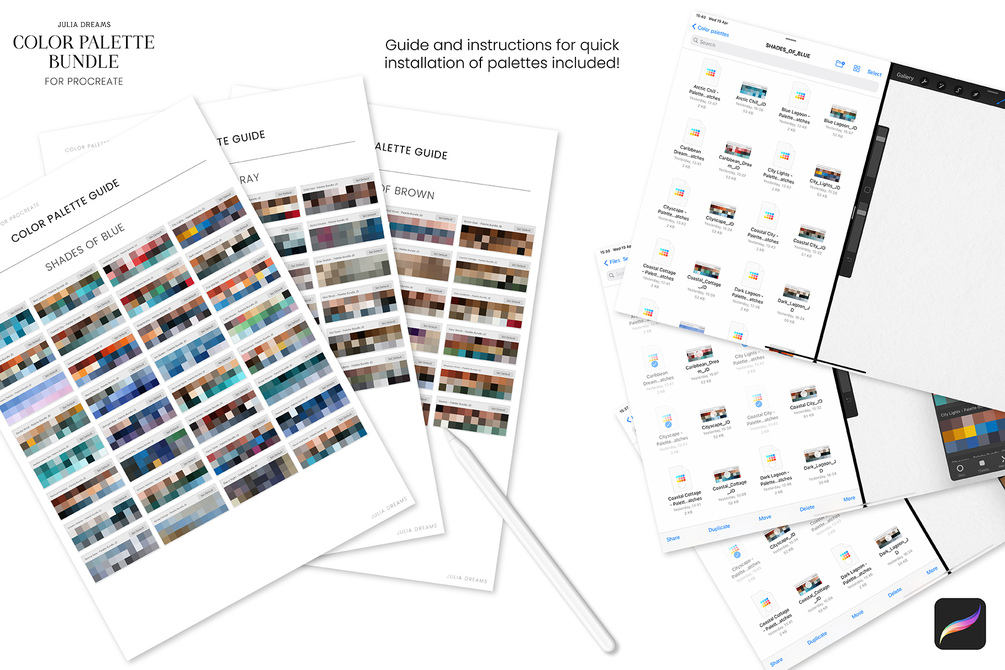Select Coastal_Cottage_JD image in middle screen
This screenshot has width=1005, height=670.
(x=727, y=476)
